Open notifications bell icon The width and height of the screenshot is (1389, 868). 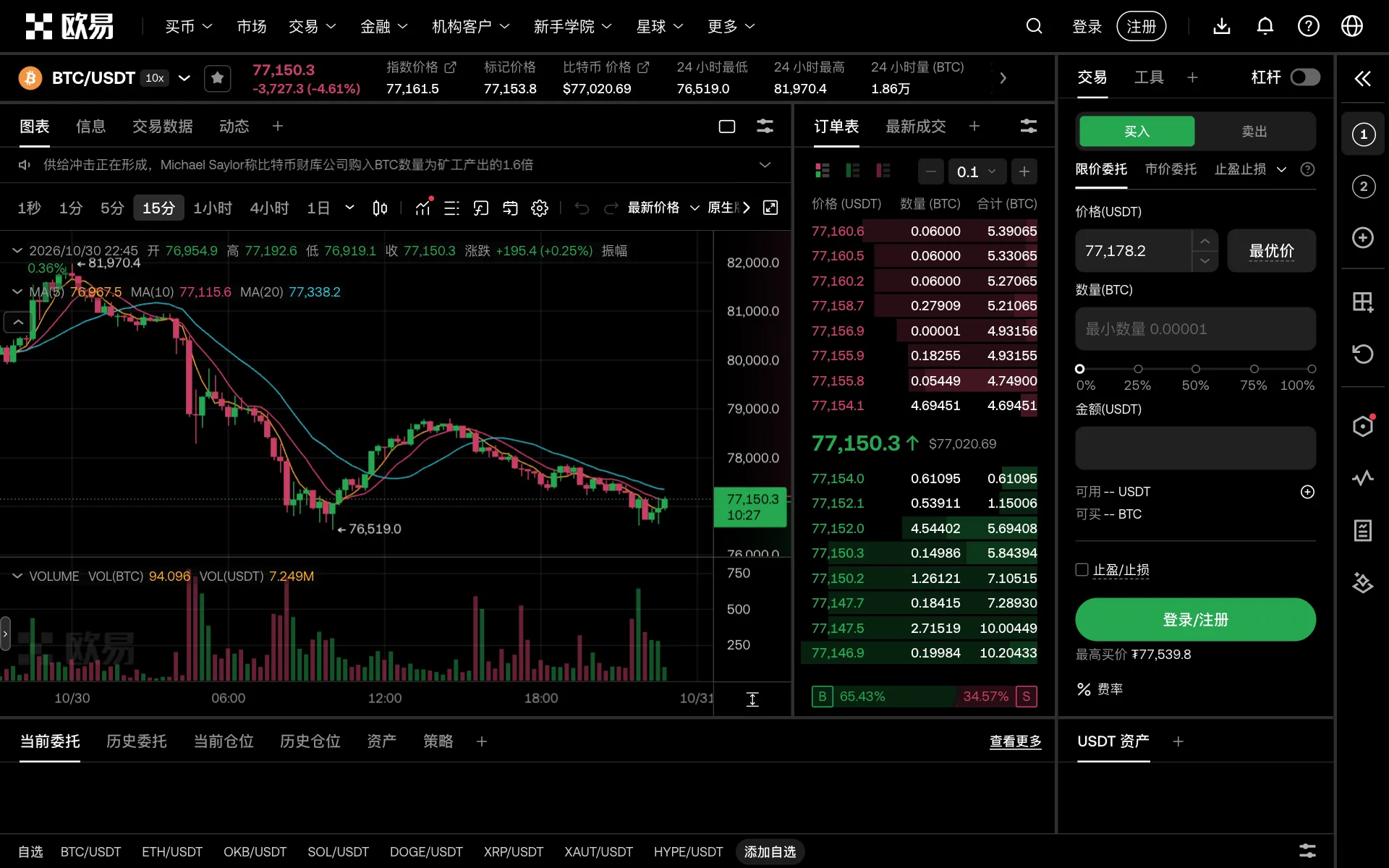coord(1265,27)
